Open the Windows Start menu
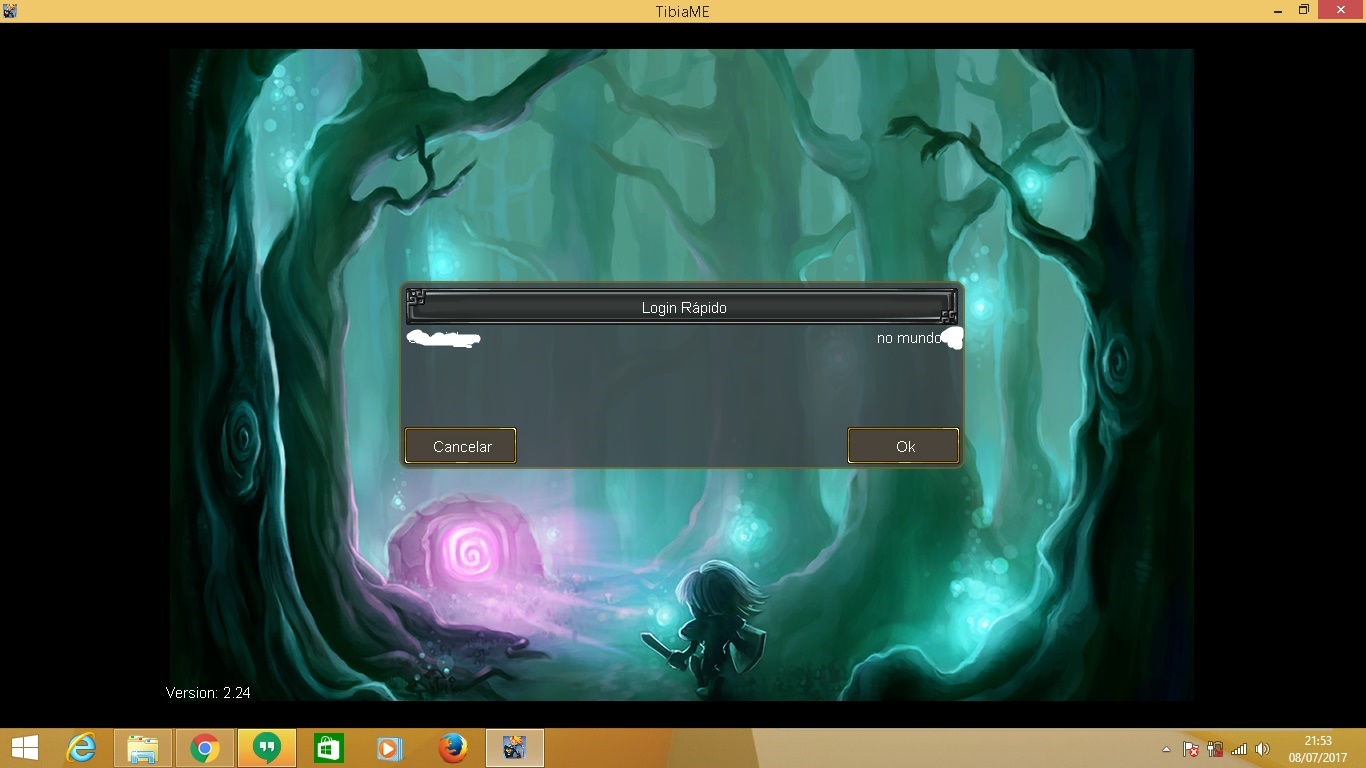The image size is (1366, 768). pos(24,748)
